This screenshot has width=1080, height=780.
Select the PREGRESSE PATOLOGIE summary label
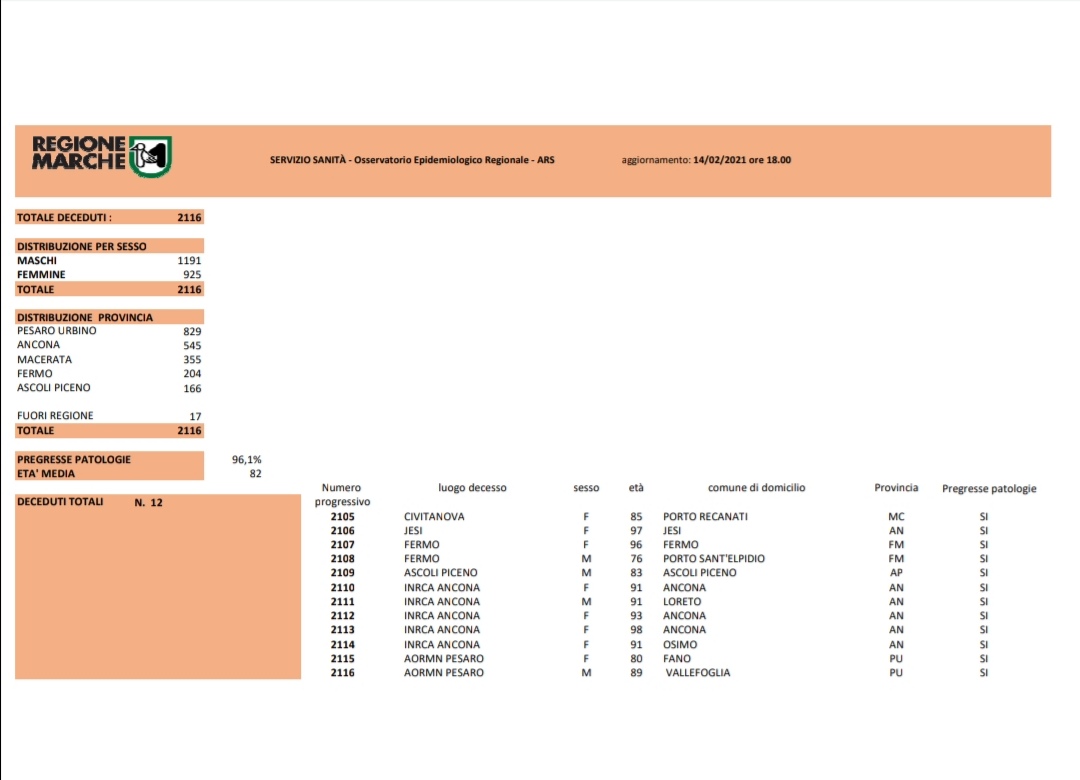74,460
